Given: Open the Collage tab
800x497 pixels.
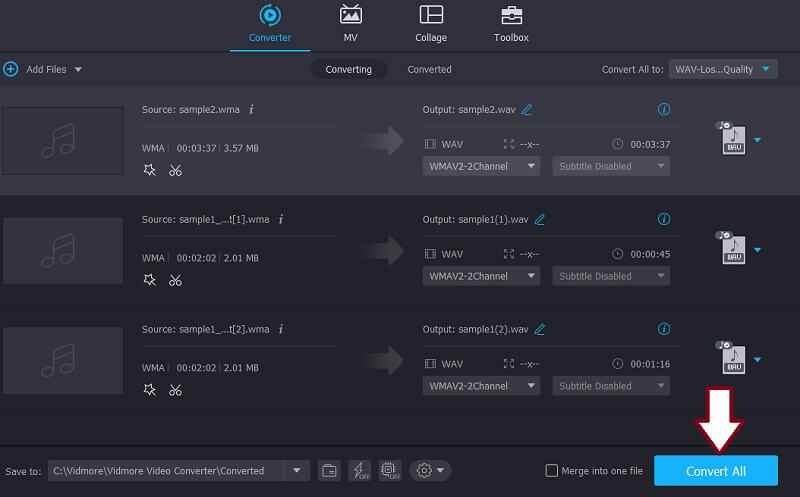Looking at the screenshot, I should click(x=431, y=24).
